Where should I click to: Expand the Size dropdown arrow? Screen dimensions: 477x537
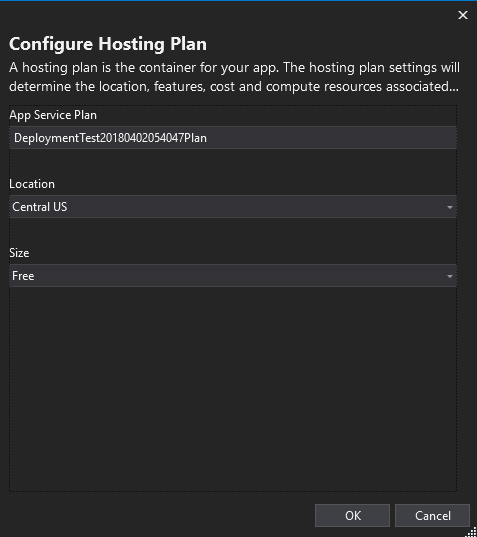(x=450, y=276)
